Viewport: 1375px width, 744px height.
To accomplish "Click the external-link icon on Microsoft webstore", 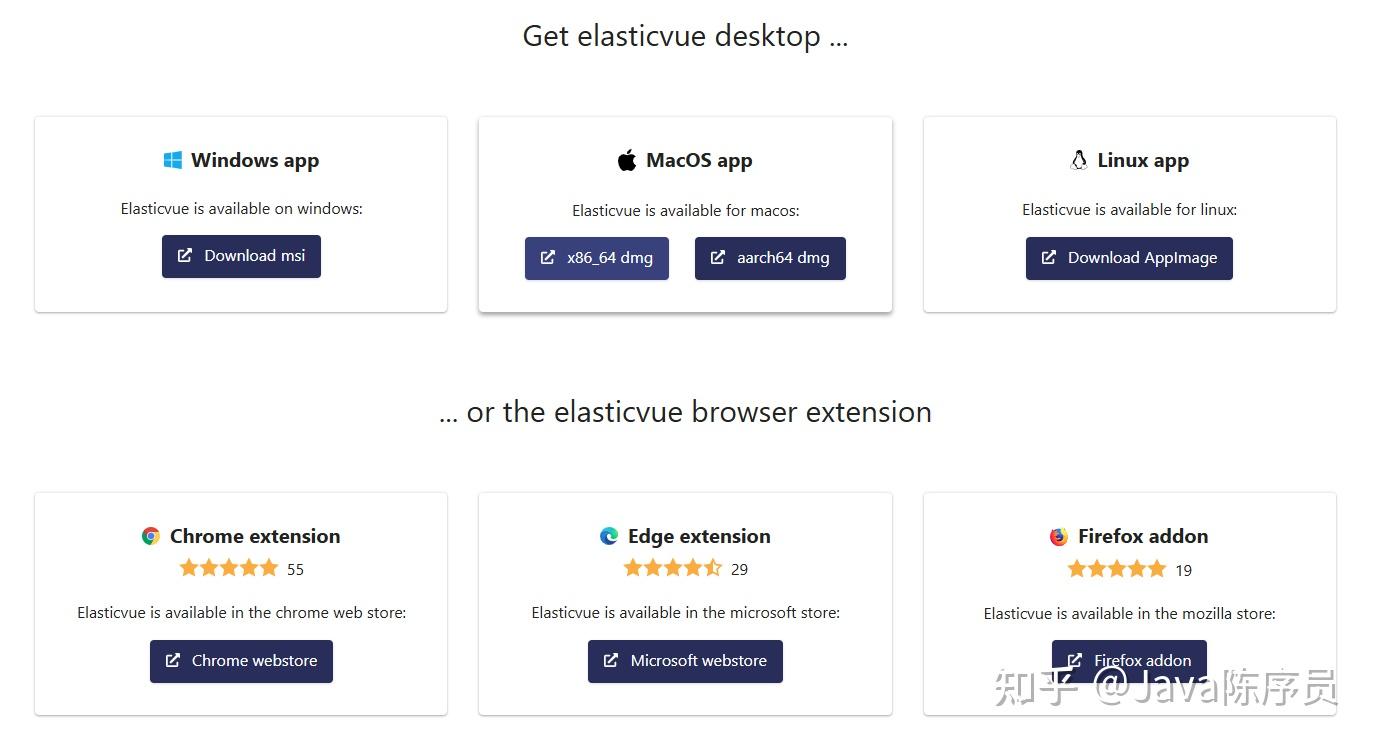I will point(610,660).
